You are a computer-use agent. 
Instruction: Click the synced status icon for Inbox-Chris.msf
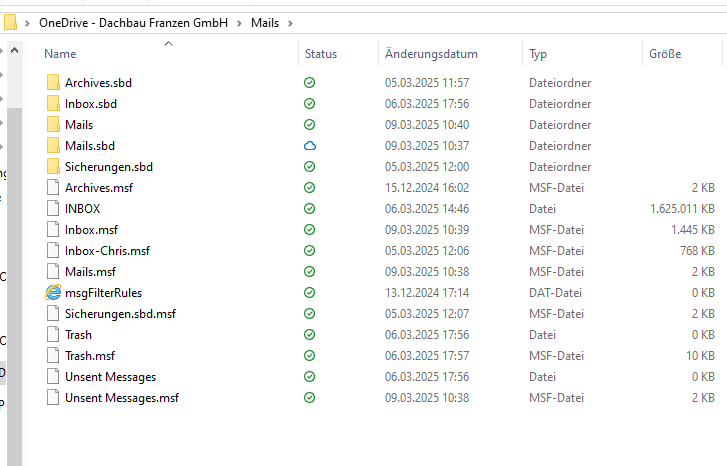[x=310, y=251]
